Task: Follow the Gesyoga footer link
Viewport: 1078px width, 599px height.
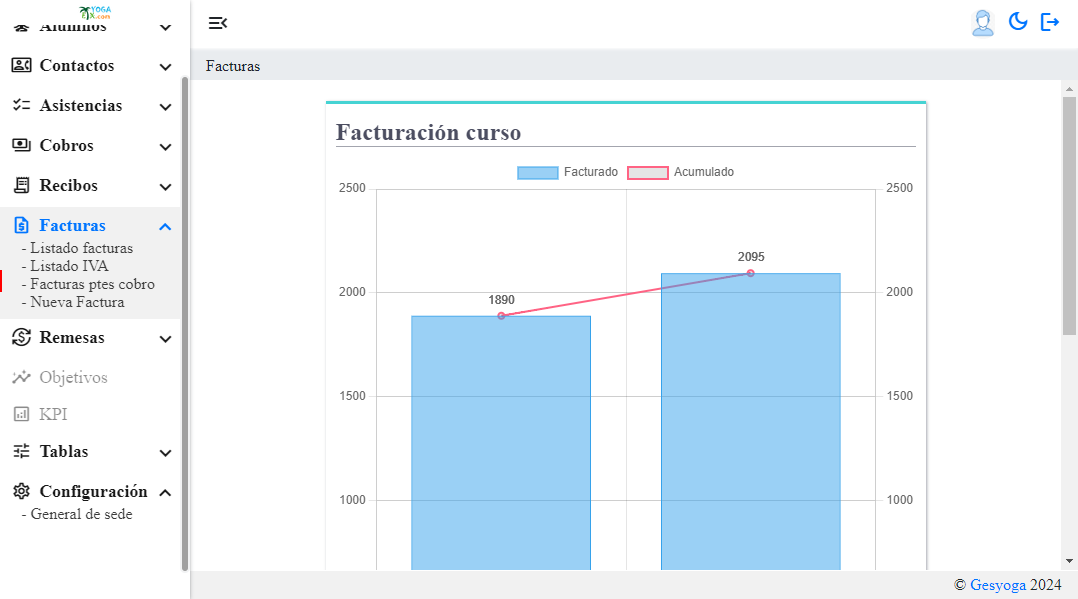Action: click(998, 585)
